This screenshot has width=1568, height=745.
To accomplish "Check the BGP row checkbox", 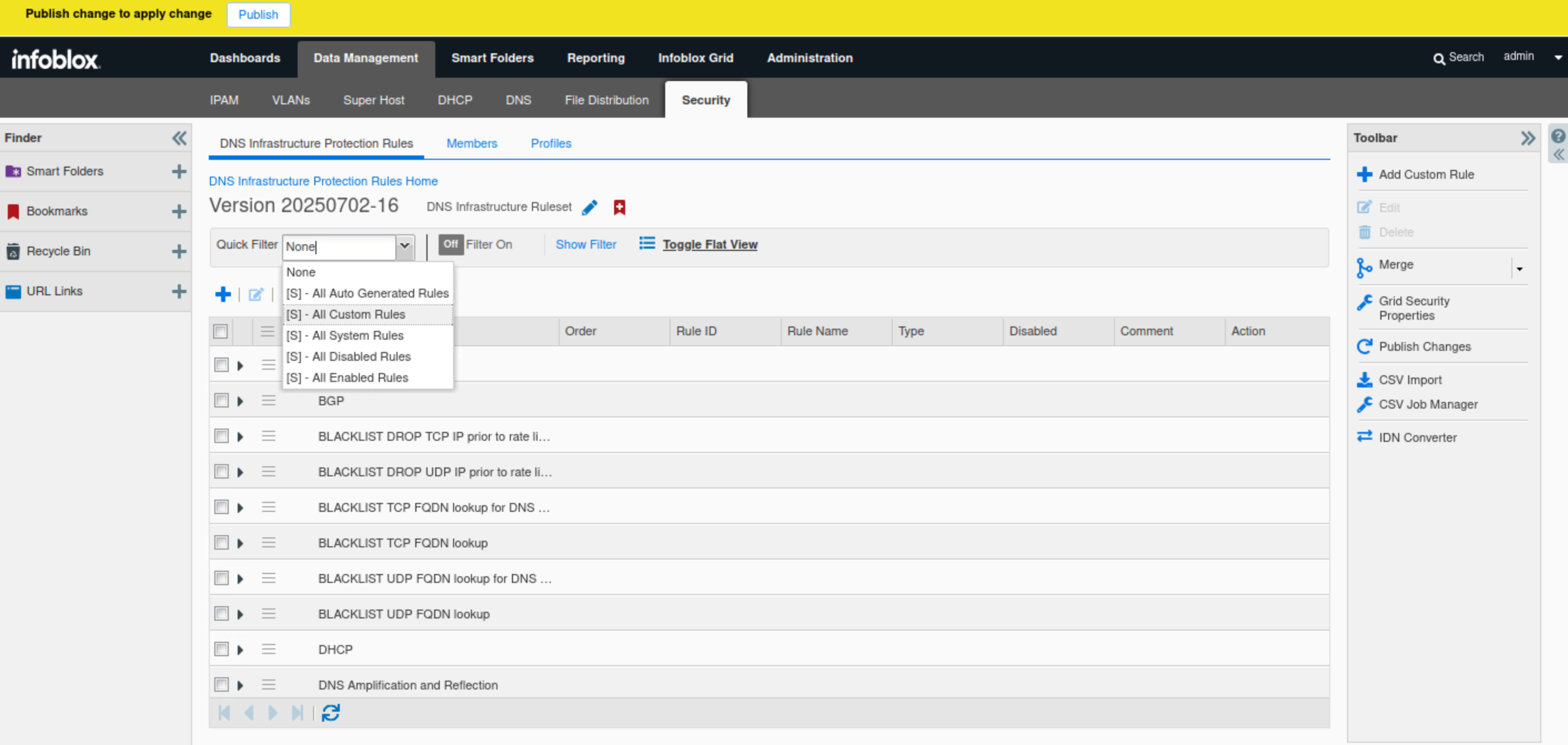I will coord(221,400).
